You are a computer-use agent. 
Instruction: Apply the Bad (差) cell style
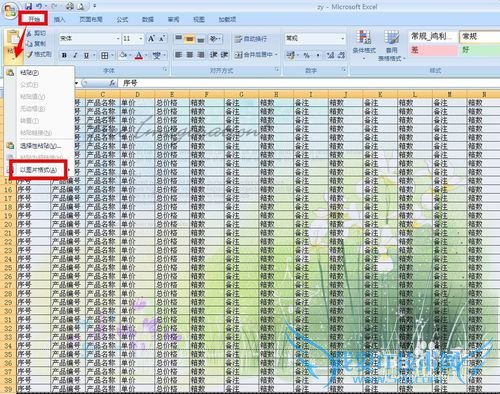[x=433, y=51]
